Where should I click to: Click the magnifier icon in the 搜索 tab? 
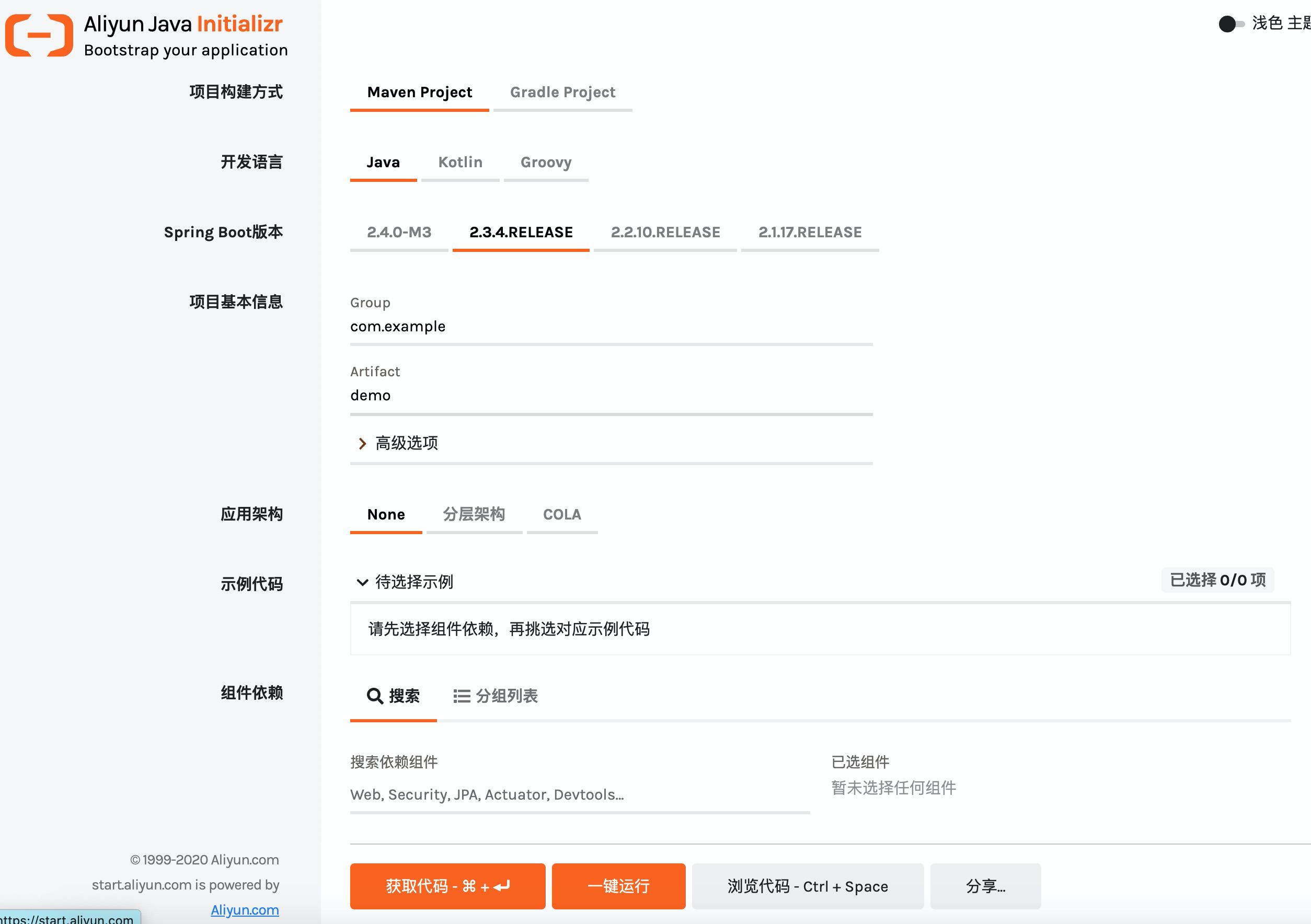click(x=375, y=696)
